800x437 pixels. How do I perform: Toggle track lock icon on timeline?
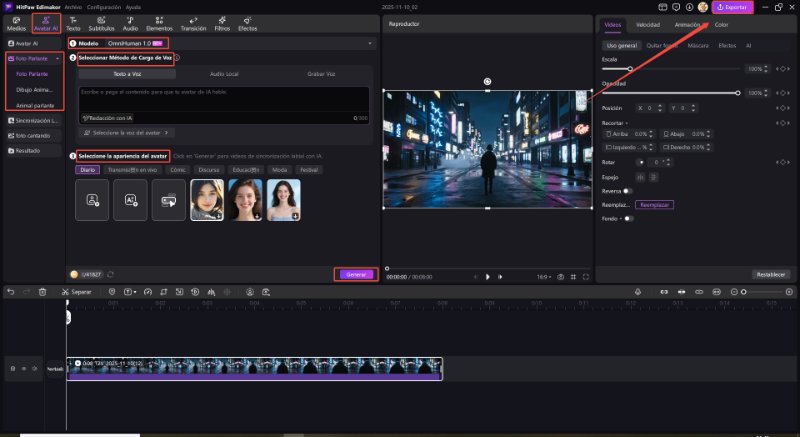(13, 368)
